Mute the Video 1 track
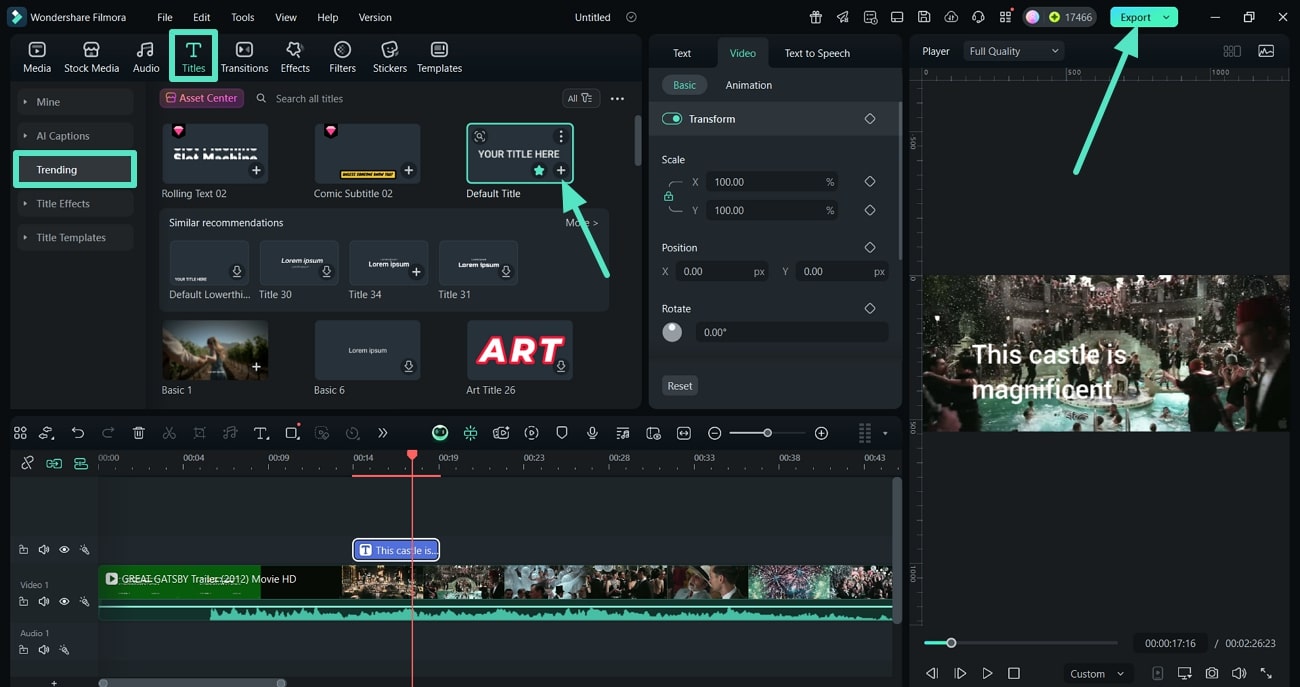 tap(44, 602)
